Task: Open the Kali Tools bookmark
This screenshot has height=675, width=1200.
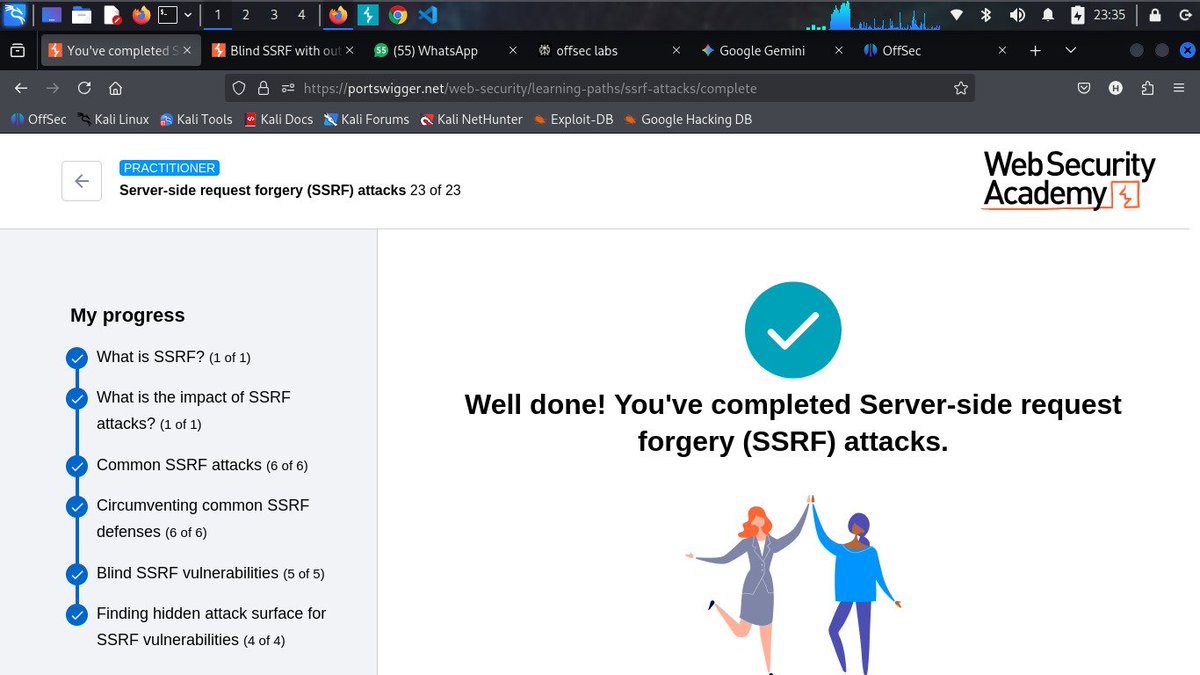Action: coord(196,119)
